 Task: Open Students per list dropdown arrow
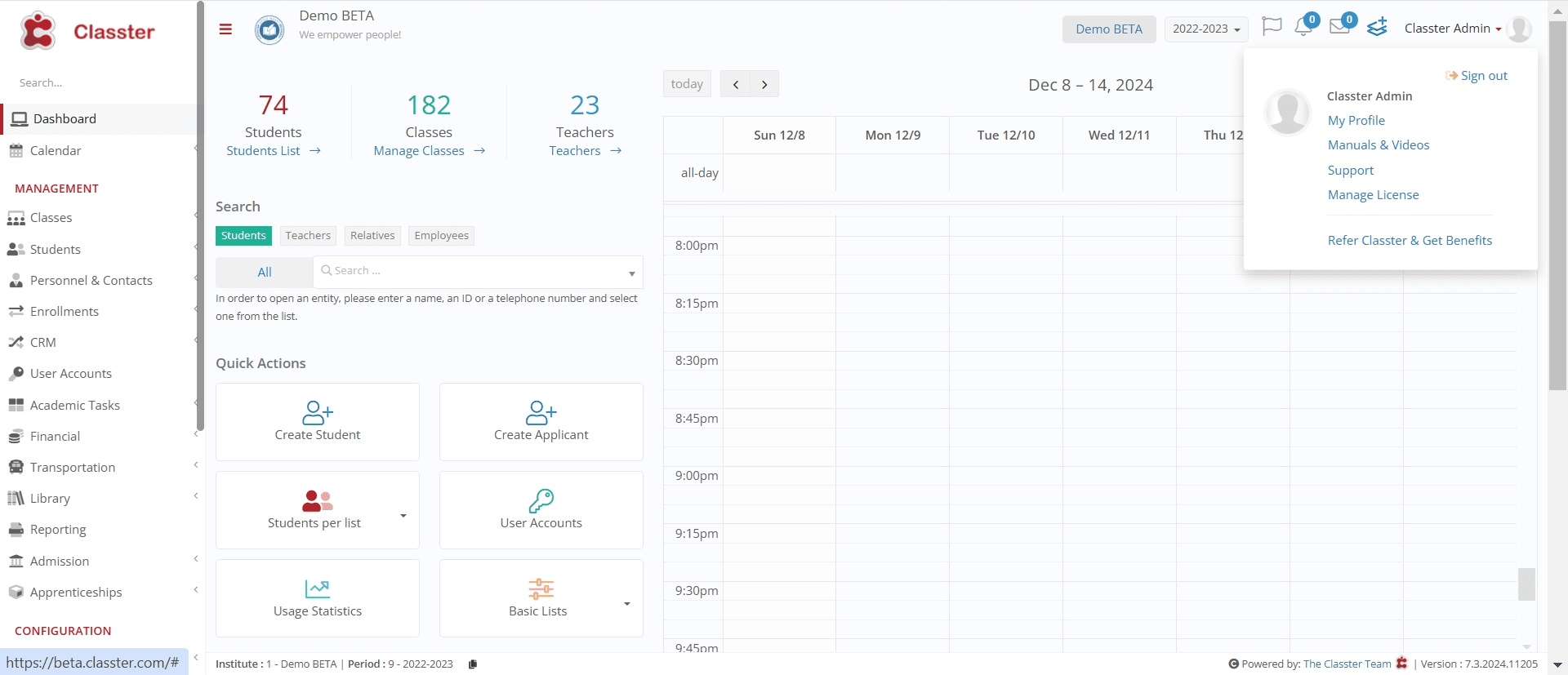403,516
